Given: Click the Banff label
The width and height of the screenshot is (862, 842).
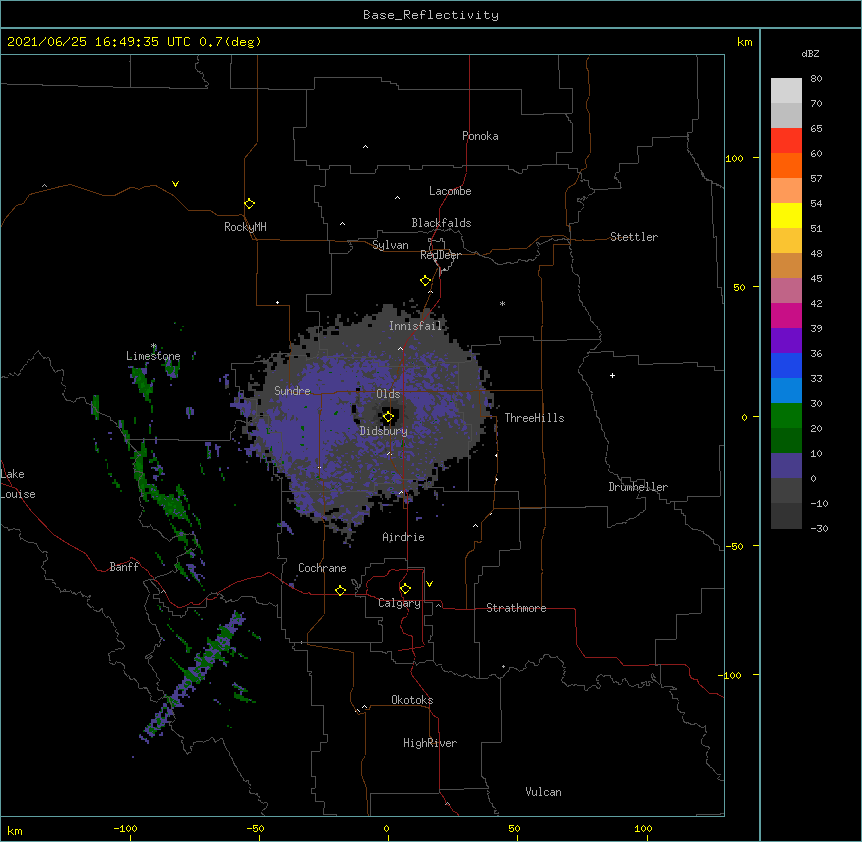Looking at the screenshot, I should 124,567.
